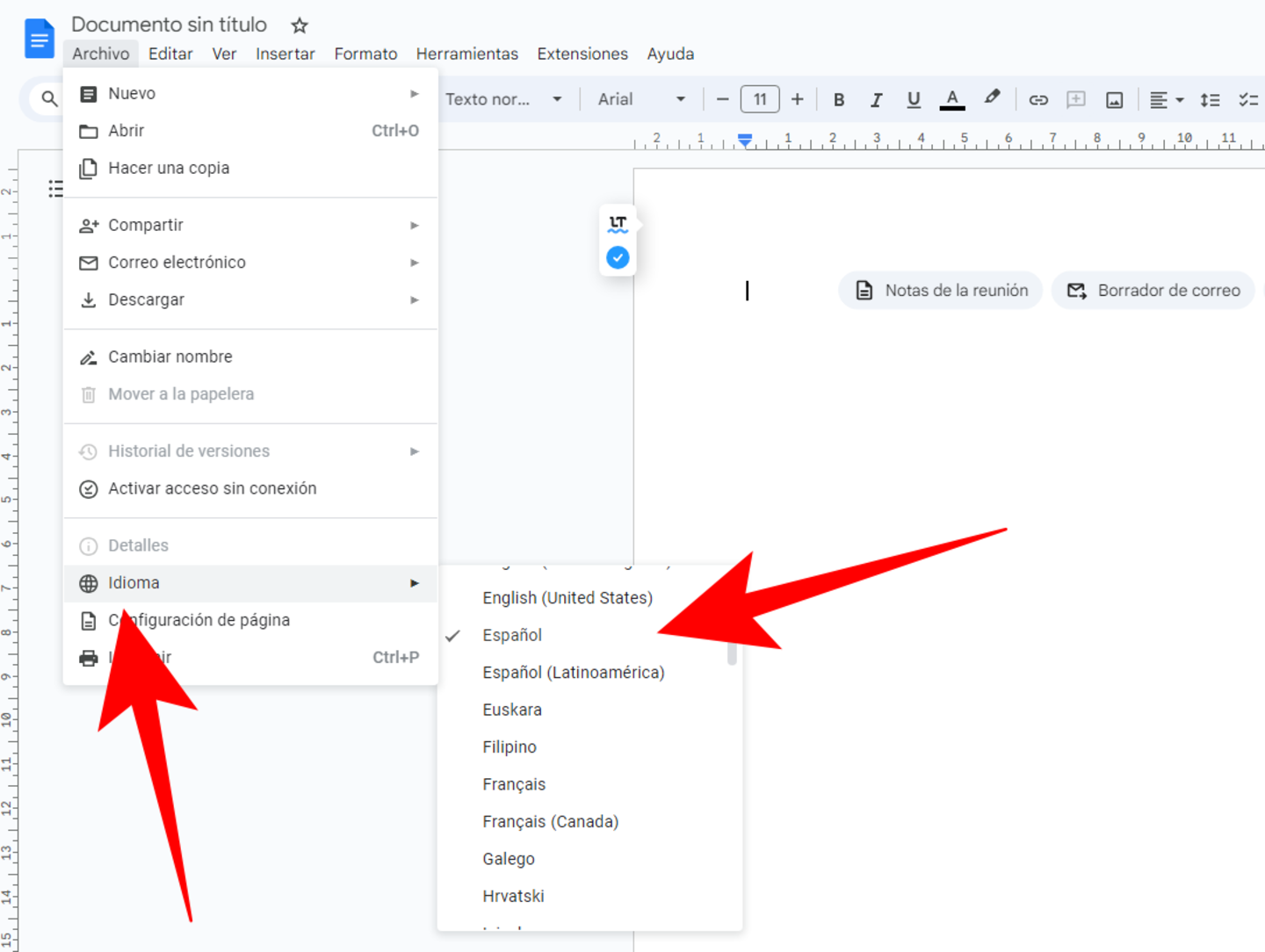The image size is (1265, 952).
Task: Click the globe icon beside Idioma
Action: [x=89, y=583]
